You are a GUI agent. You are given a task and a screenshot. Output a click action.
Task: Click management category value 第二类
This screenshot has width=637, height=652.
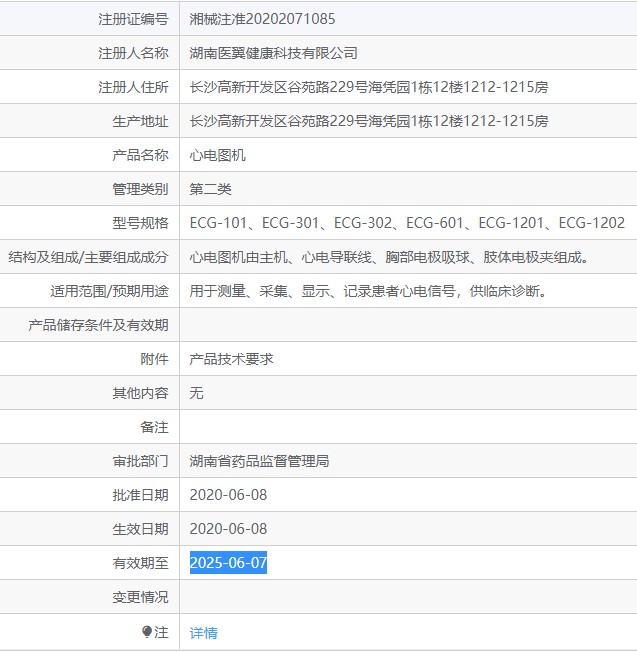point(210,189)
